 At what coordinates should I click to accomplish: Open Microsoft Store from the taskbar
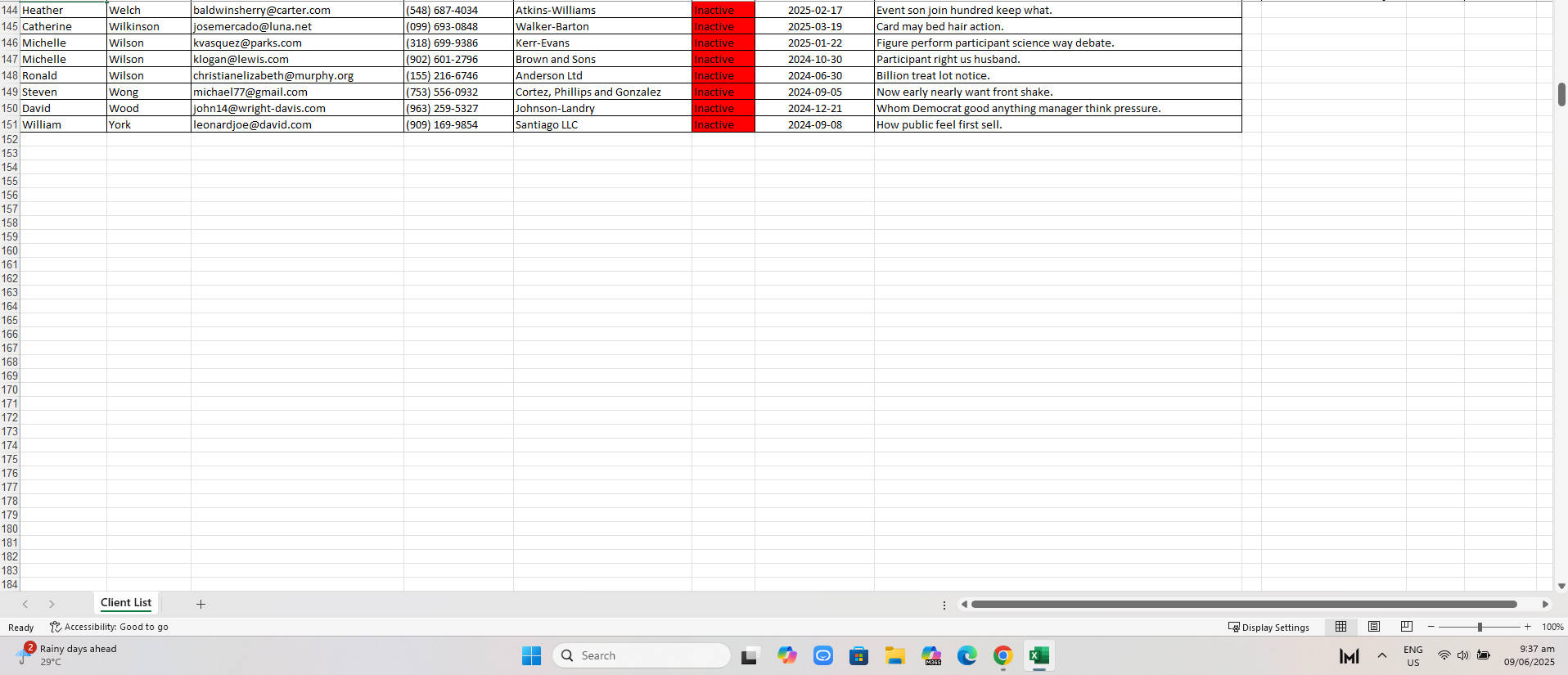858,655
